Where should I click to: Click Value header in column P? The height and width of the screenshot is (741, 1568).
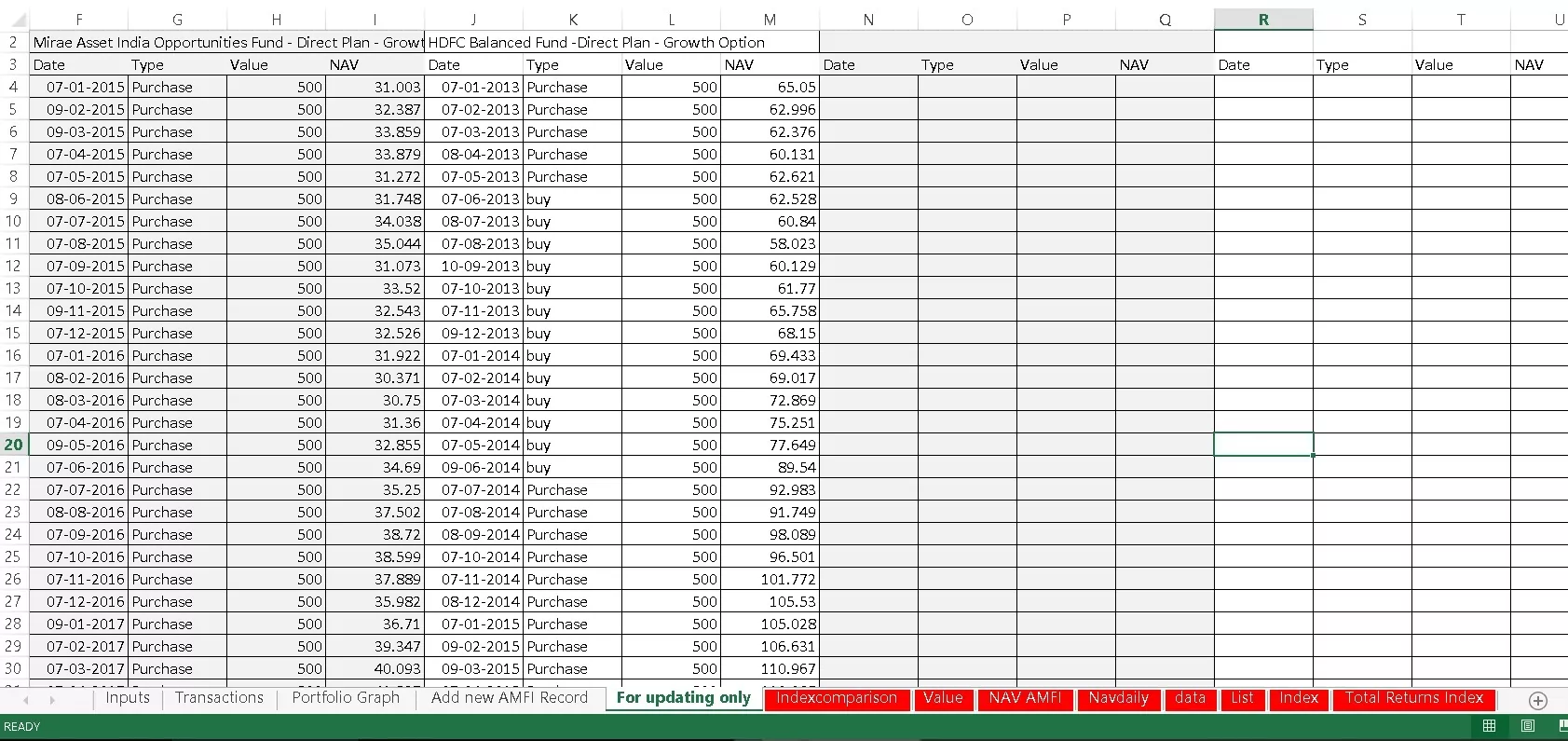1066,64
